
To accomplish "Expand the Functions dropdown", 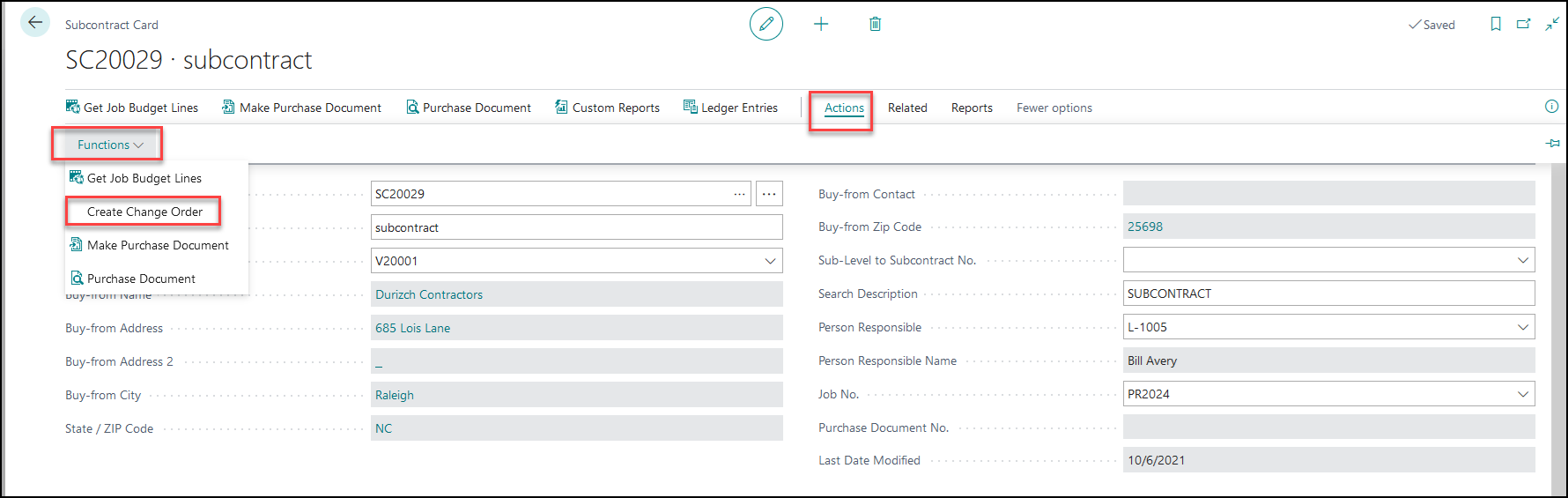I will (x=109, y=145).
